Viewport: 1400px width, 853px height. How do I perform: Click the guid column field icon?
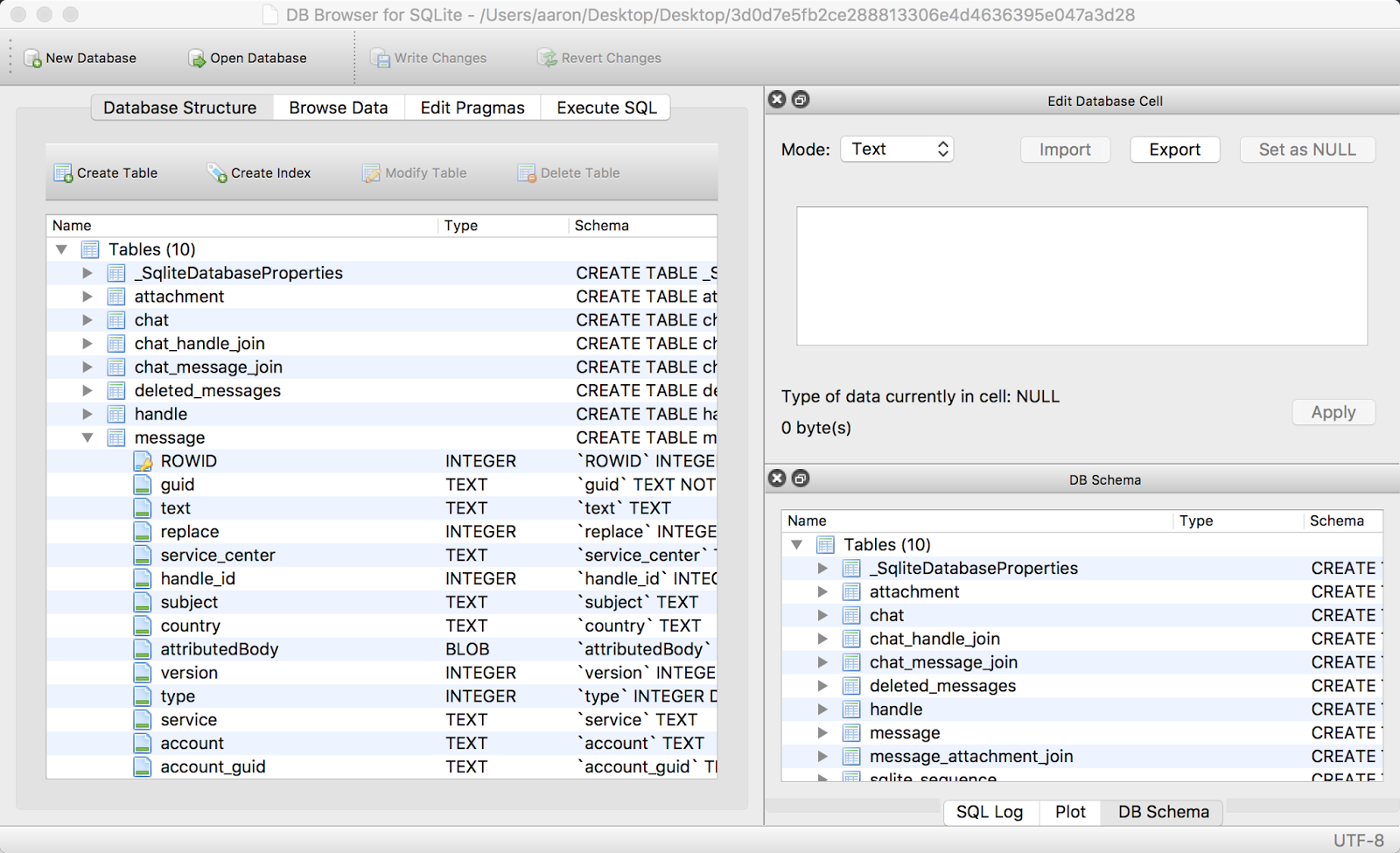pyautogui.click(x=143, y=485)
